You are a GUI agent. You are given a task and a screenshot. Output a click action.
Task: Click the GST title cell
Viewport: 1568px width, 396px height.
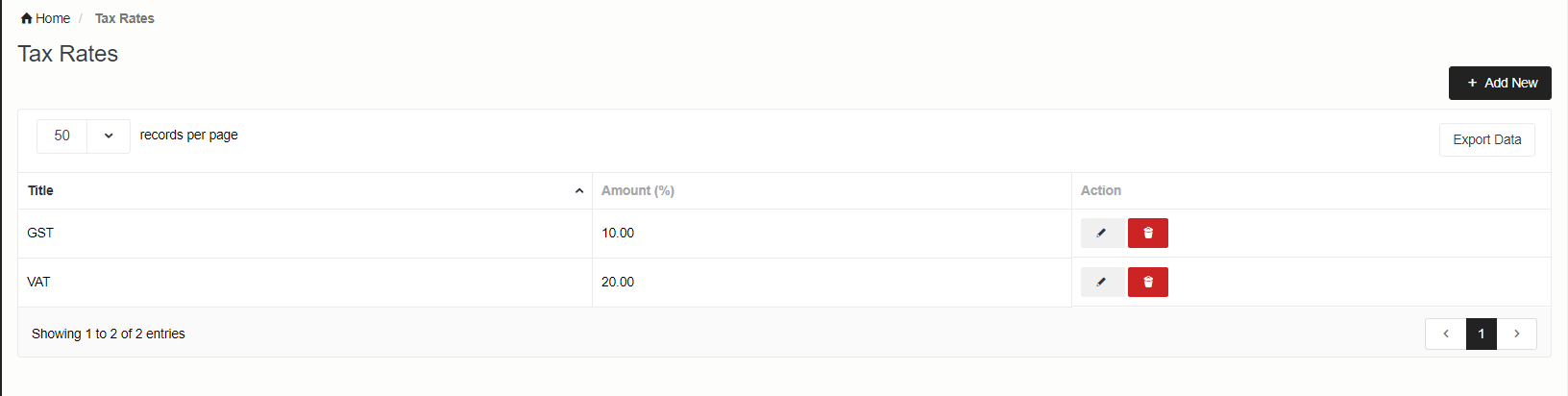point(305,233)
